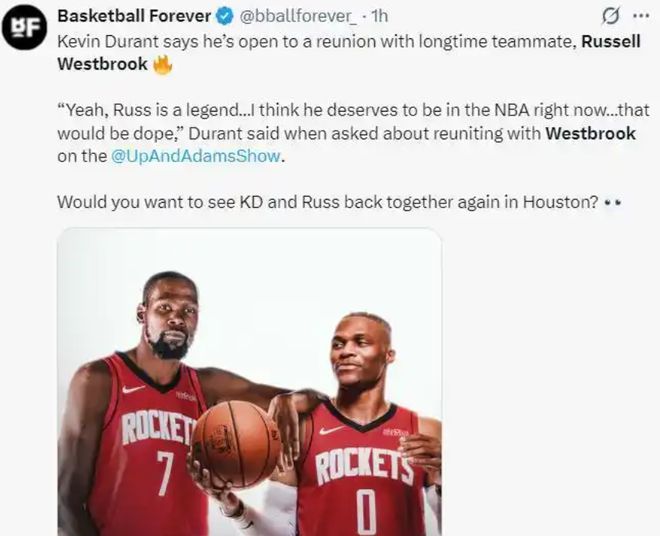Image resolution: width=660 pixels, height=536 pixels.
Task: Open the 1h timestamp permalink
Action: (380, 16)
